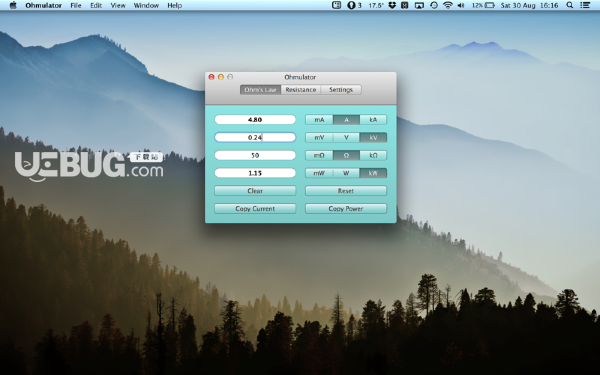This screenshot has height=375, width=600.
Task: Open the Apple menu
Action: (x=13, y=5)
